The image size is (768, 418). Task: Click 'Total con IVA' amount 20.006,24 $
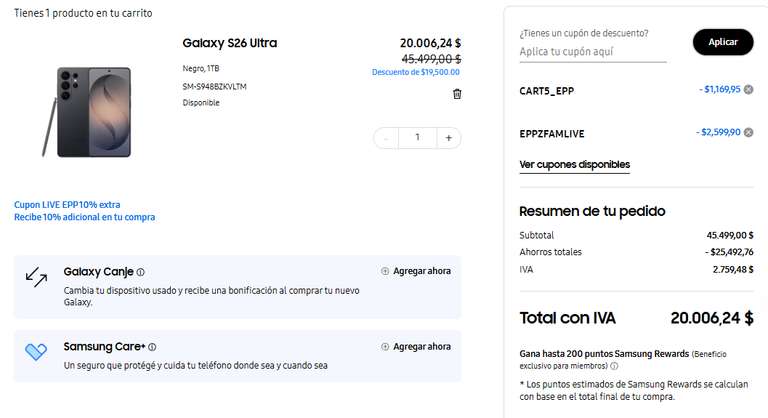tap(712, 318)
